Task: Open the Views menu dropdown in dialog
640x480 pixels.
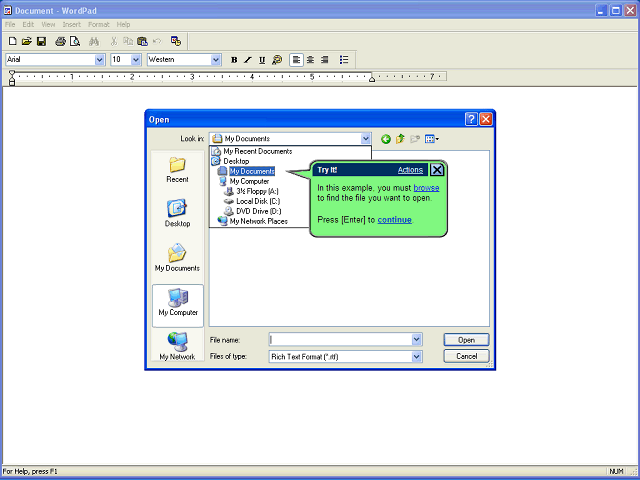Action: (x=432, y=139)
